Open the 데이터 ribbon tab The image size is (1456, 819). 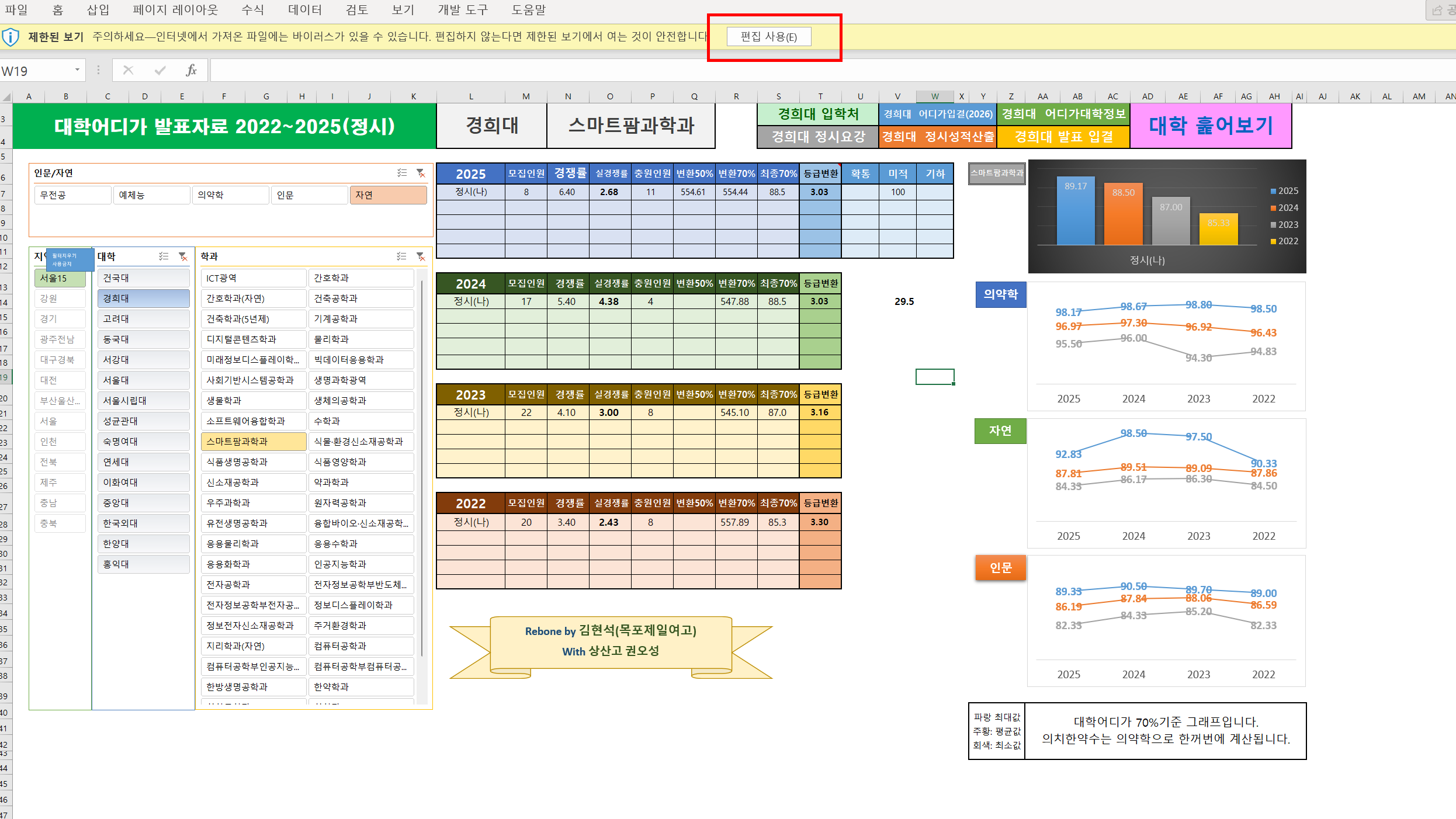[304, 10]
